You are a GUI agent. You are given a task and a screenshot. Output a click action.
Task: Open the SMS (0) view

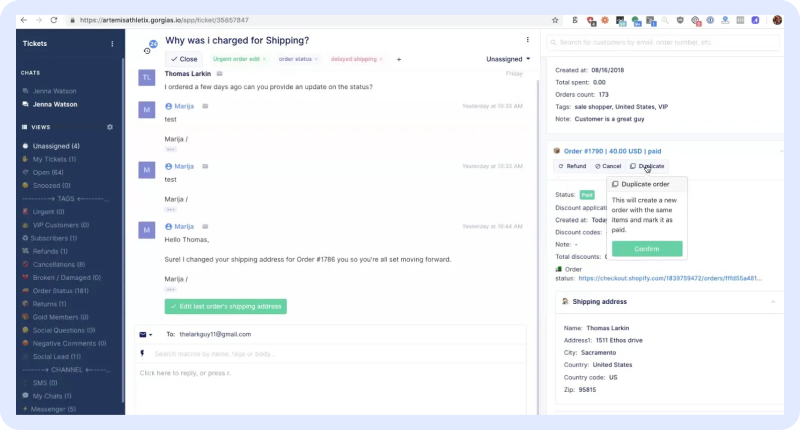click(45, 383)
